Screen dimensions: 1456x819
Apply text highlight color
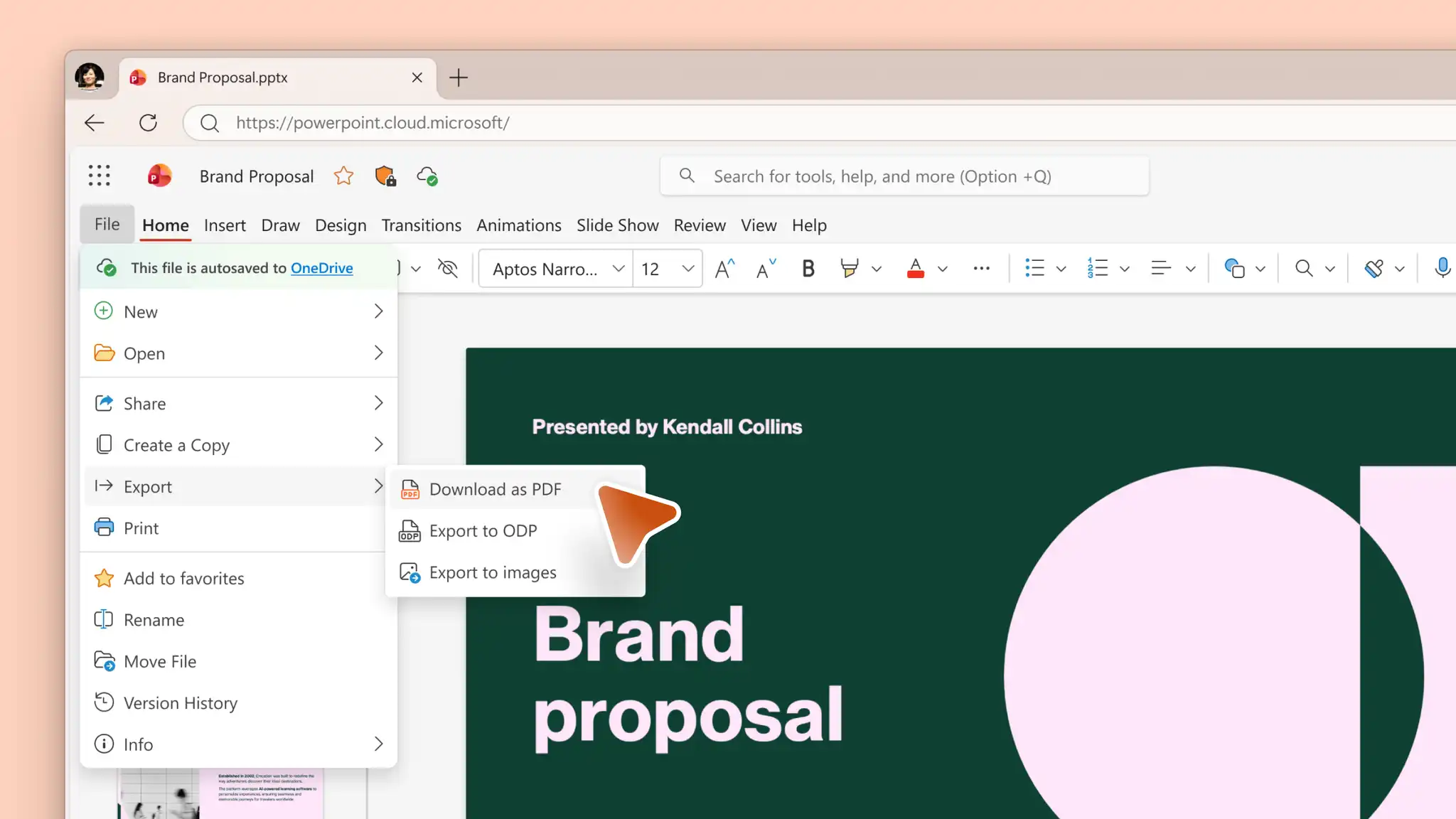[849, 269]
